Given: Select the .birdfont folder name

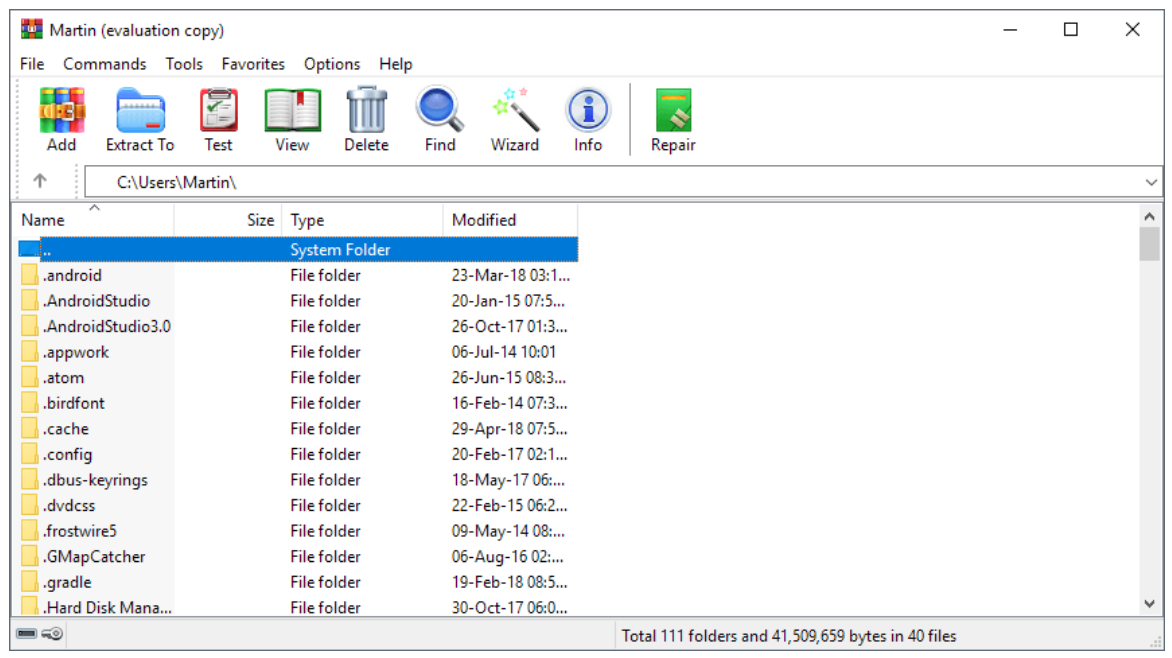Looking at the screenshot, I should click(73, 403).
